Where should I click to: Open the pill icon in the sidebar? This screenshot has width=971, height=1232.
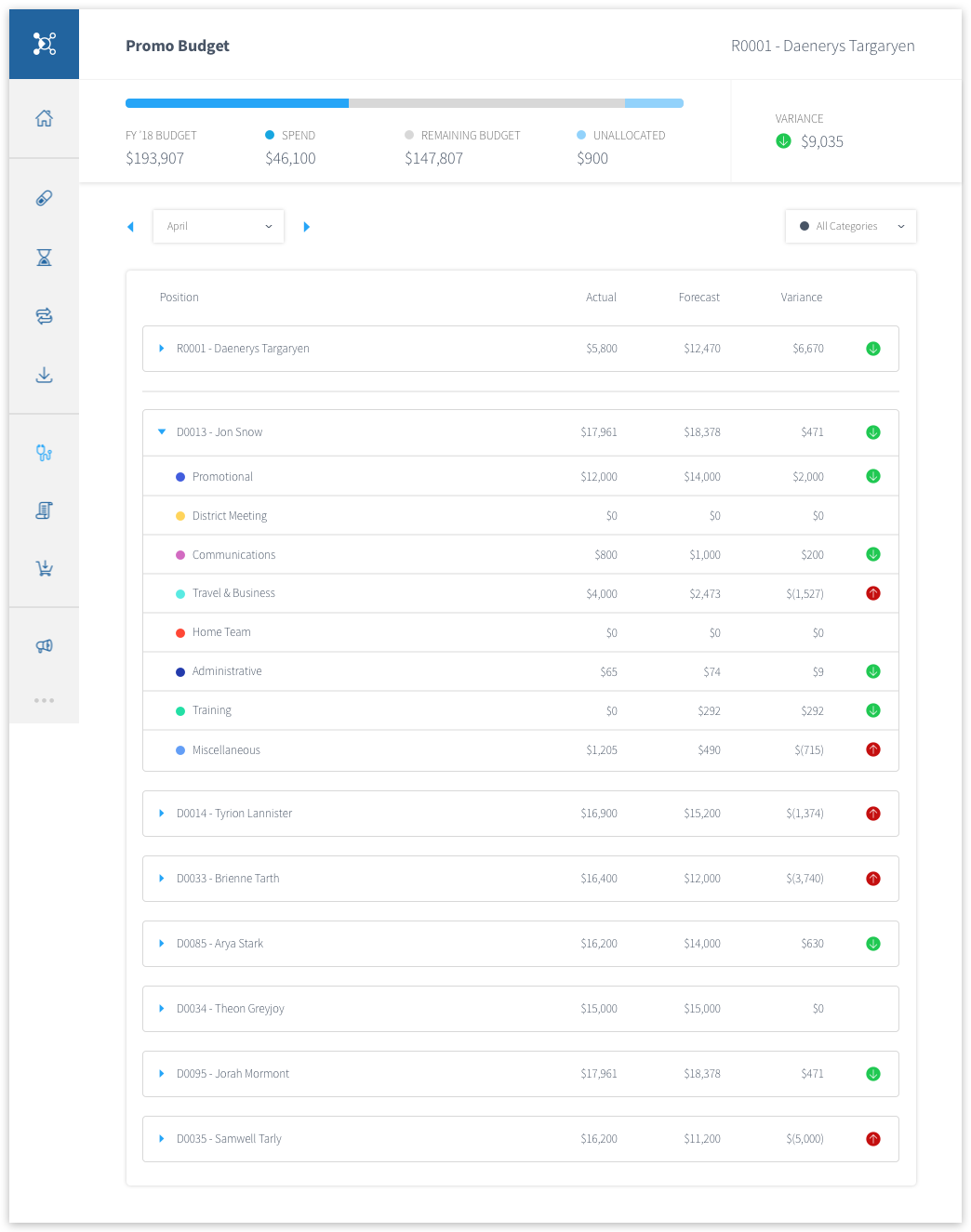[x=44, y=198]
